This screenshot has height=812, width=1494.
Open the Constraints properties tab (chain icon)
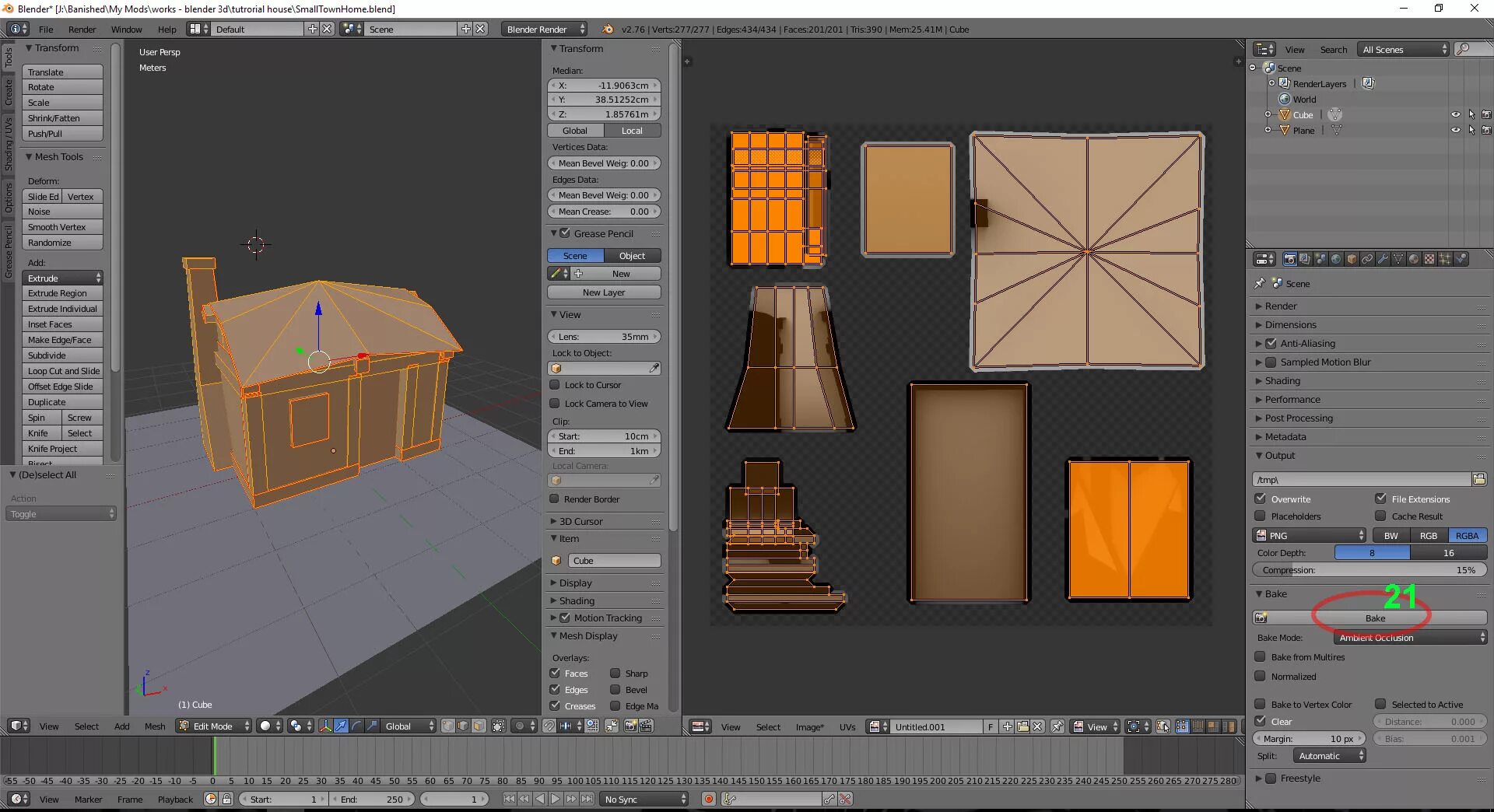click(1367, 259)
